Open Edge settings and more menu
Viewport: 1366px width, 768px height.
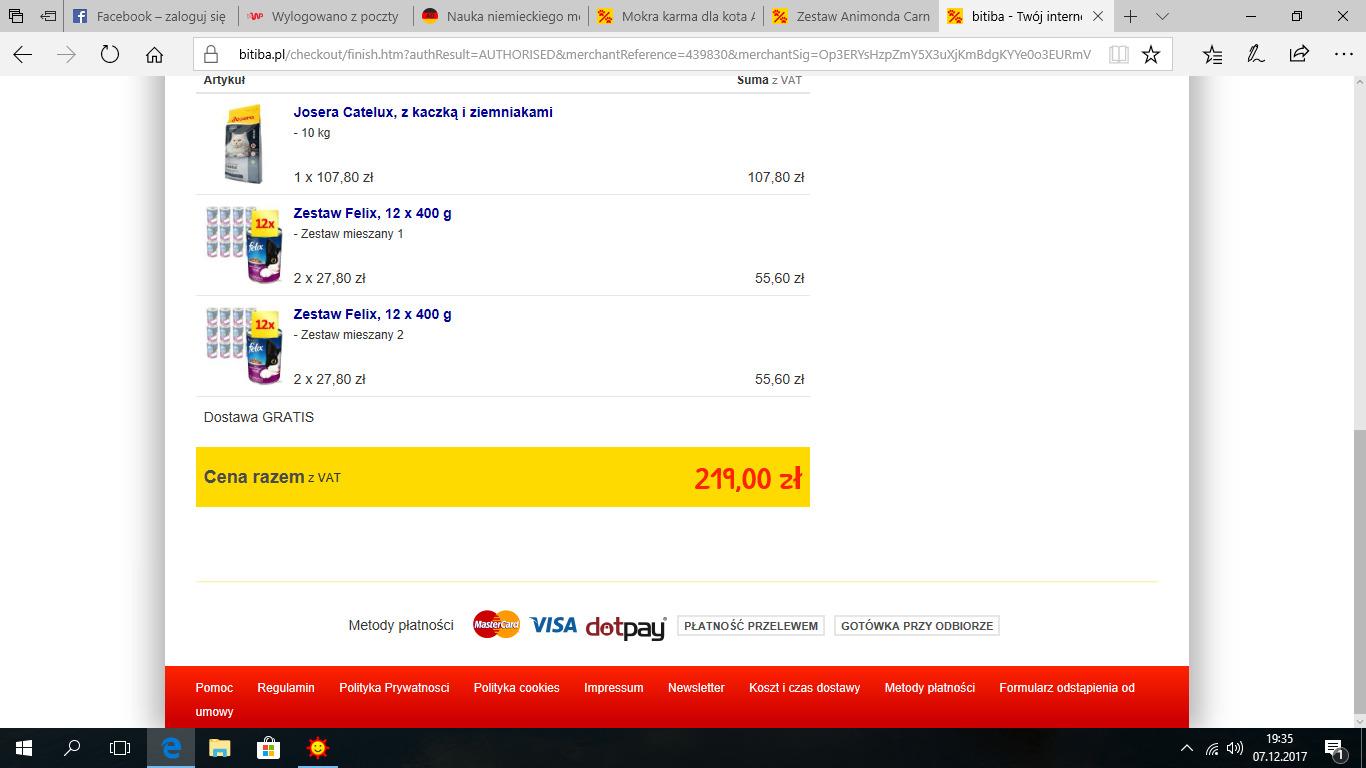1343,55
